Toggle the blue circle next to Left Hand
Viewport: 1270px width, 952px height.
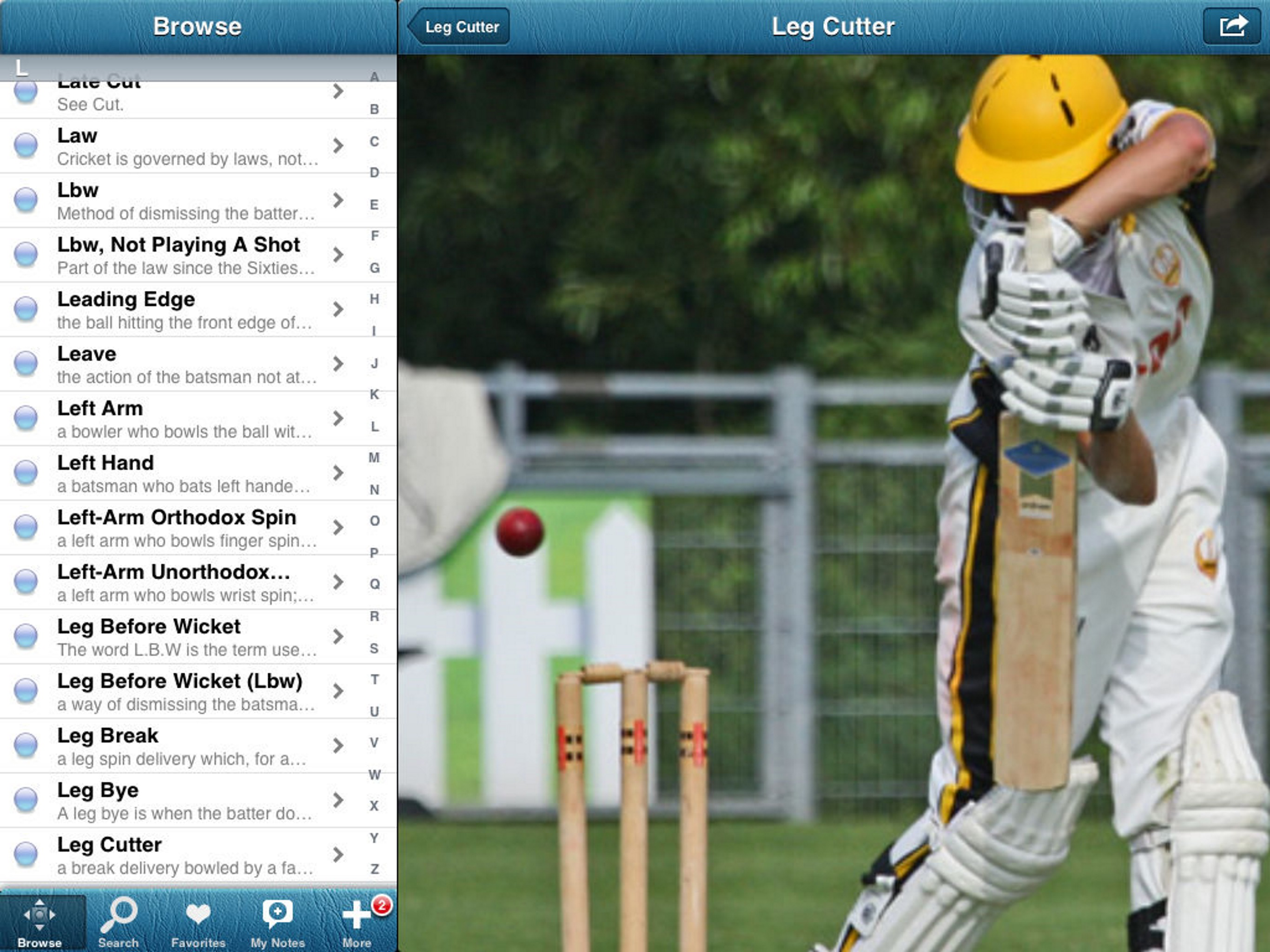tap(26, 473)
